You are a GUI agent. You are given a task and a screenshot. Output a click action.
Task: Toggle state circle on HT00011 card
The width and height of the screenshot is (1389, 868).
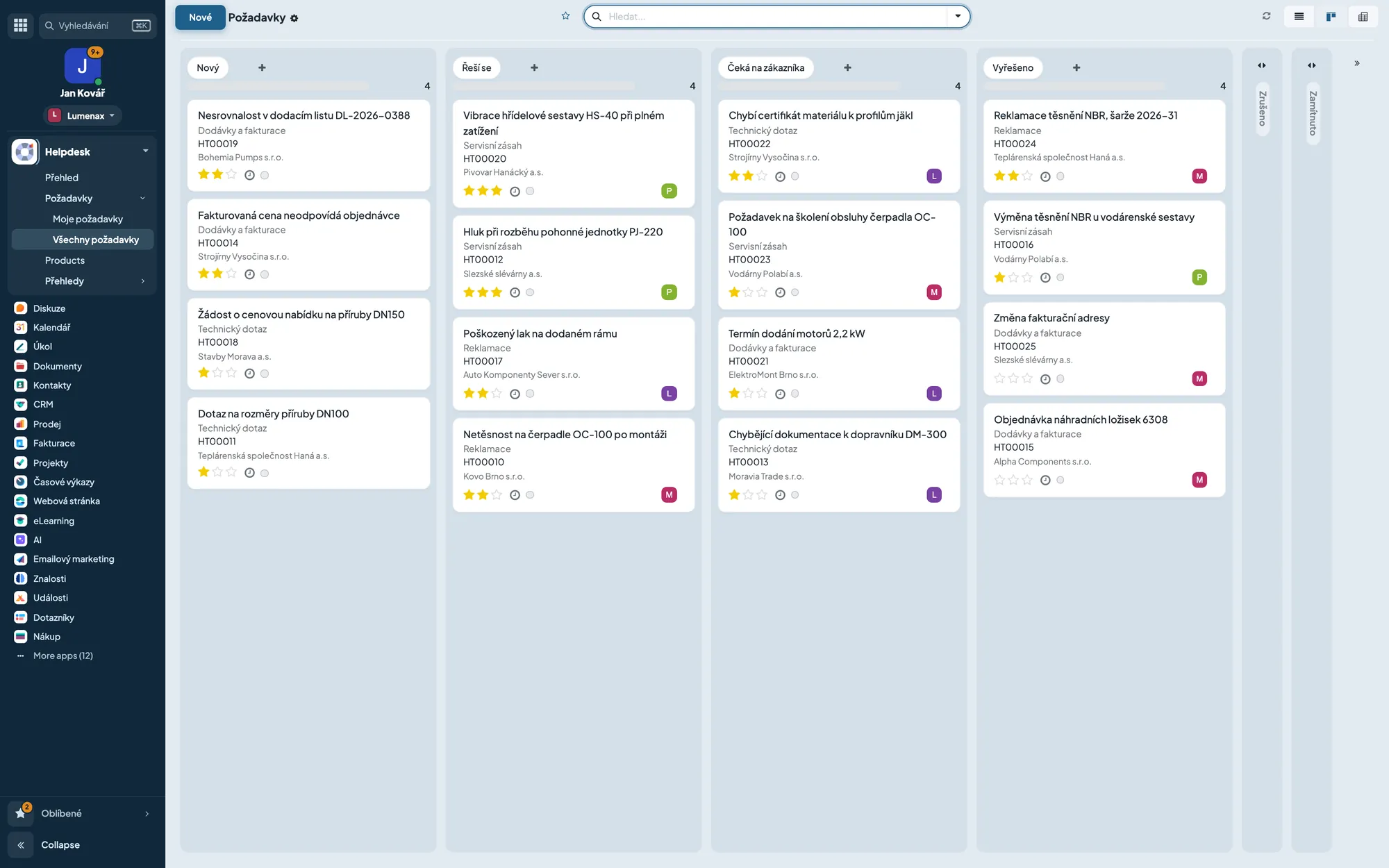point(265,473)
